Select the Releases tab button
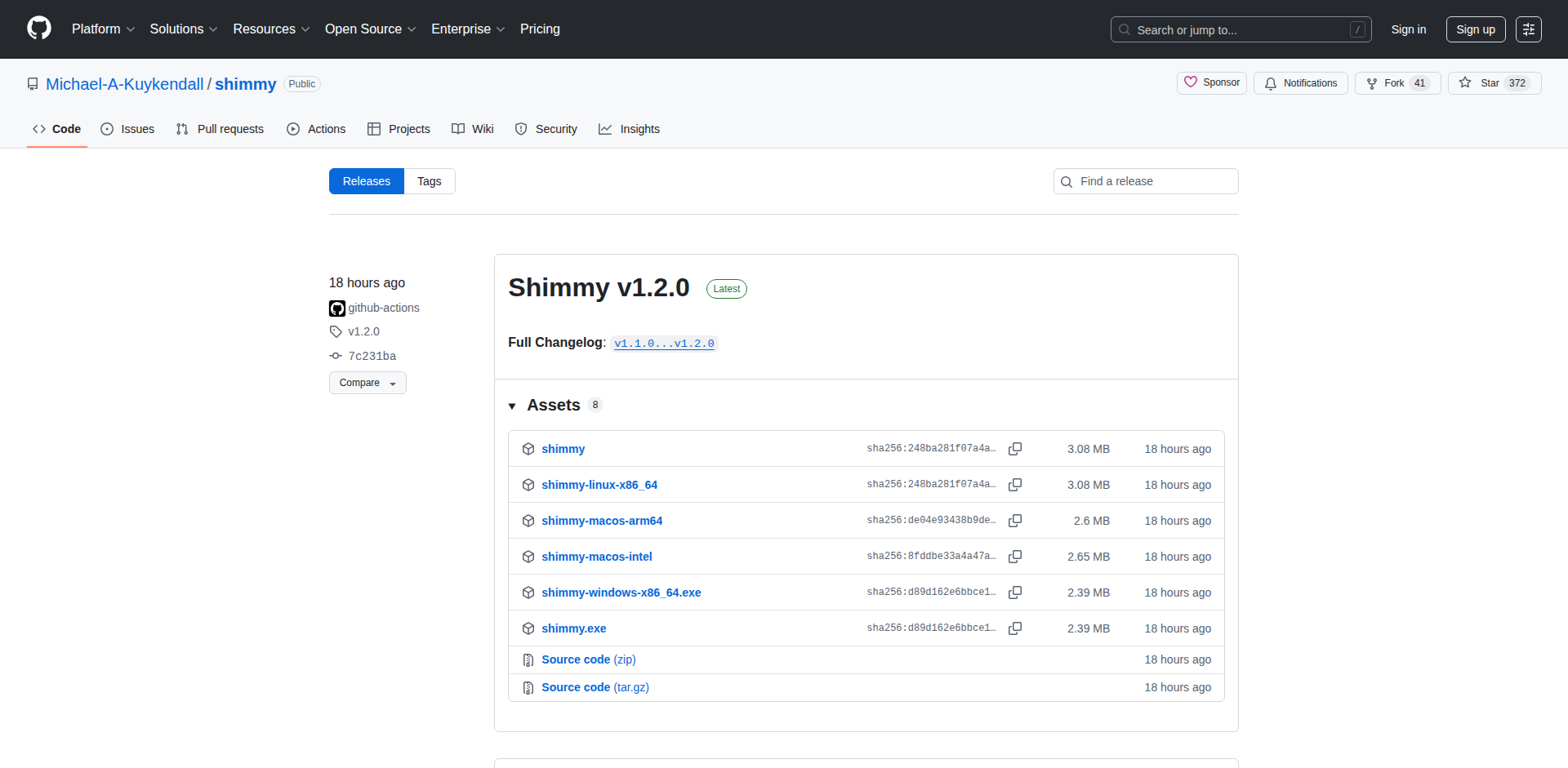1568x768 pixels. [367, 181]
